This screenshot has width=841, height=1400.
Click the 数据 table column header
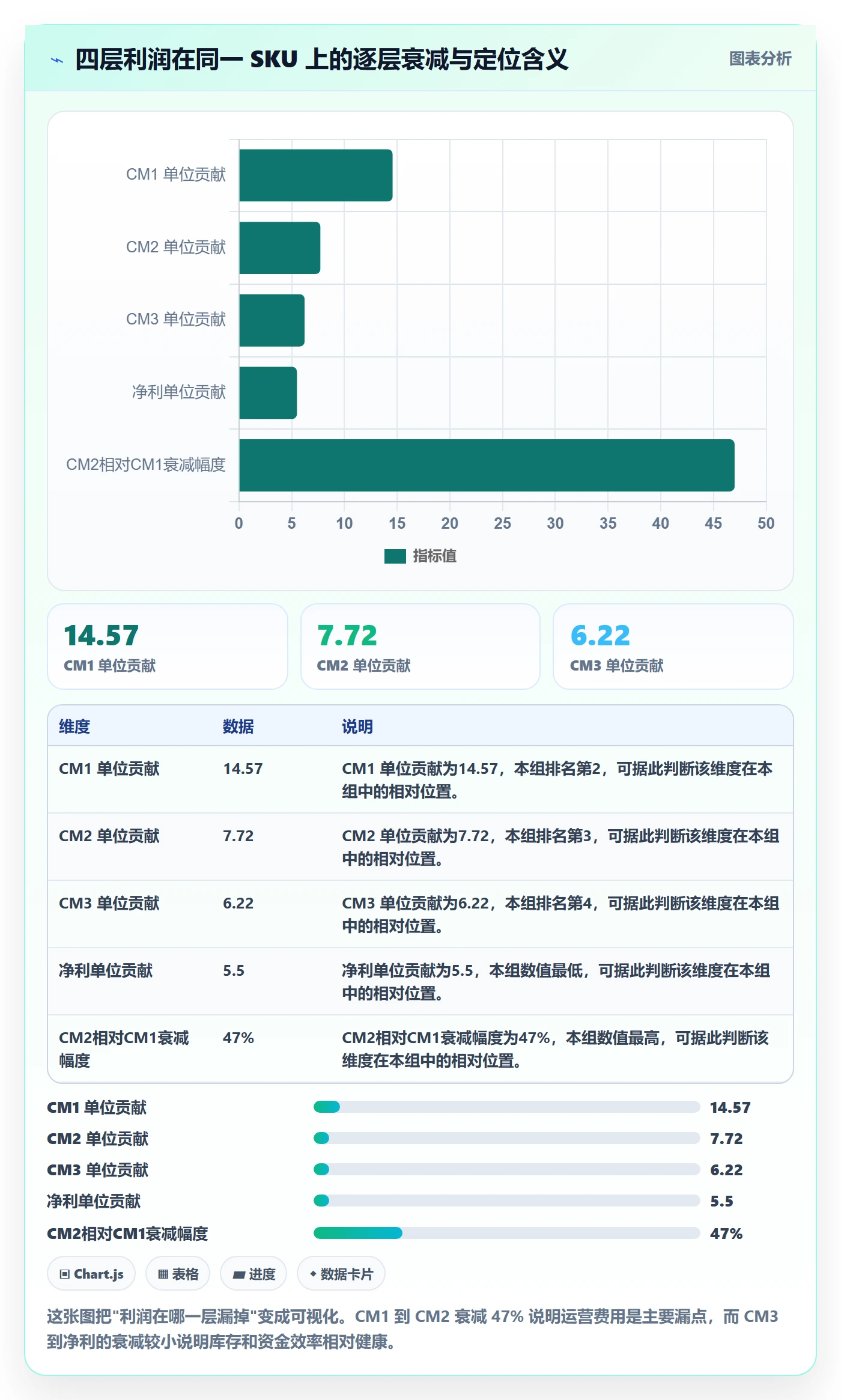coord(238,726)
